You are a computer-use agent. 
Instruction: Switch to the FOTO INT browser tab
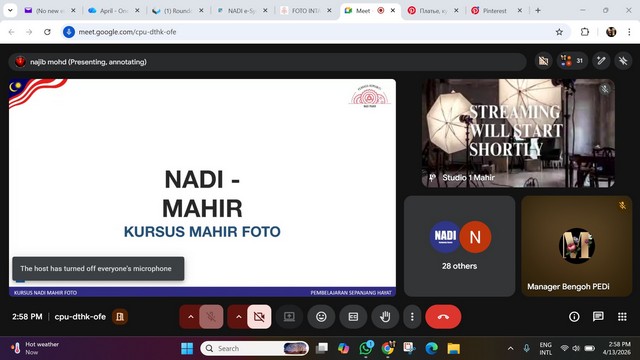tap(306, 11)
